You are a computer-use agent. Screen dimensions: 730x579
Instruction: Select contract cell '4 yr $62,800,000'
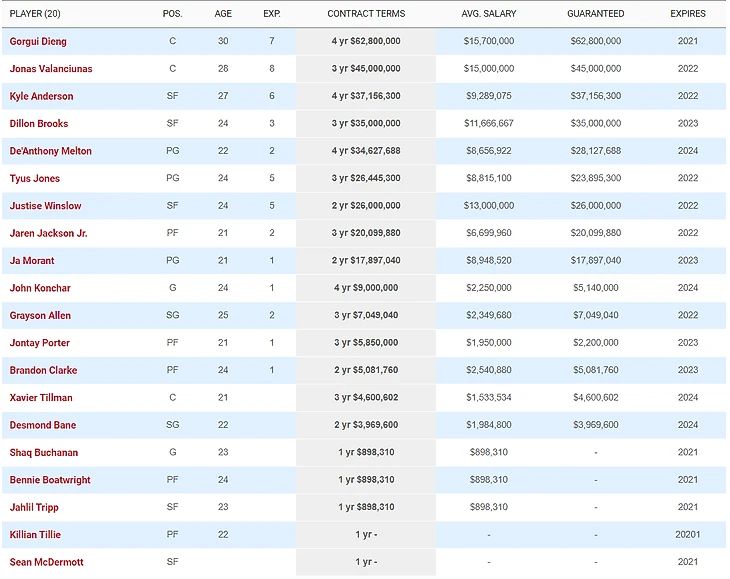366,41
